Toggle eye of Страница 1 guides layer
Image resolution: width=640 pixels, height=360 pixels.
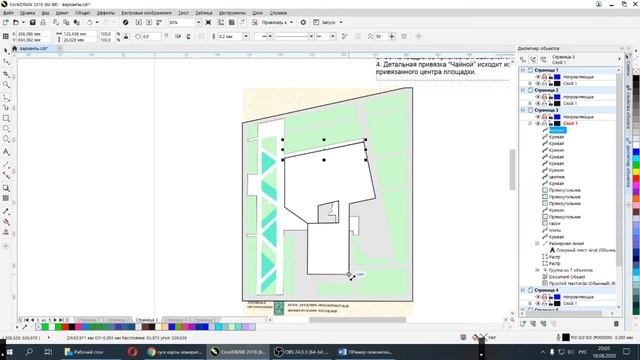click(x=538, y=77)
